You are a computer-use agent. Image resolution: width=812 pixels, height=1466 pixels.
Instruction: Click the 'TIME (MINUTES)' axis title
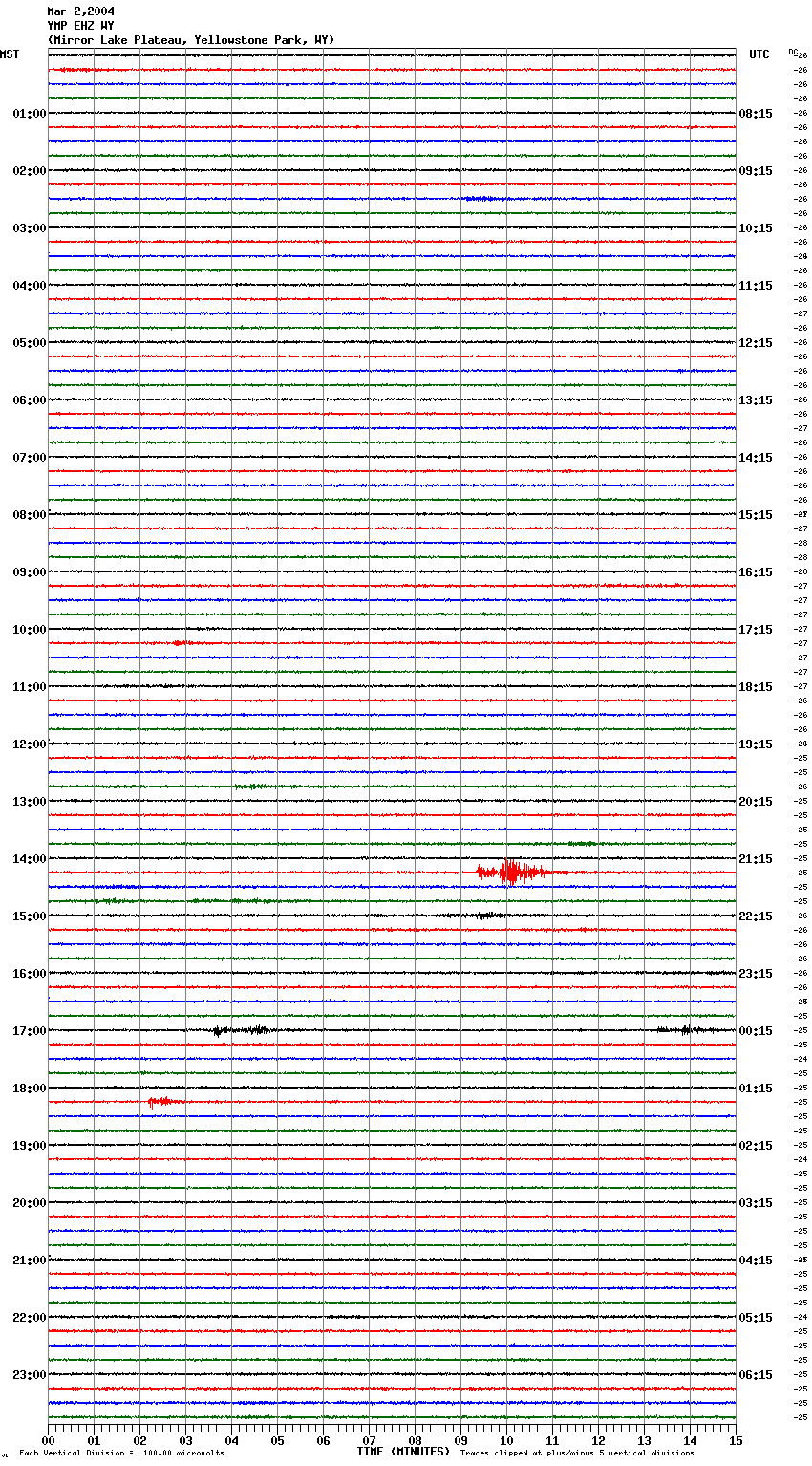tap(403, 1452)
